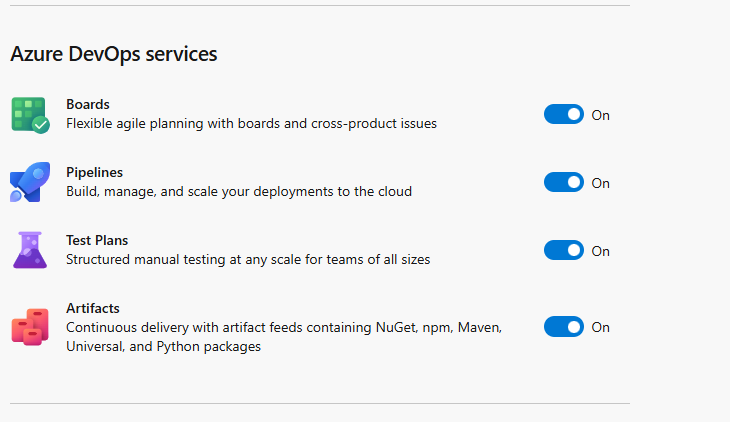730x422 pixels.
Task: Click Artifacts description mentioning NuGet, npm, Maven
Action: tap(284, 337)
